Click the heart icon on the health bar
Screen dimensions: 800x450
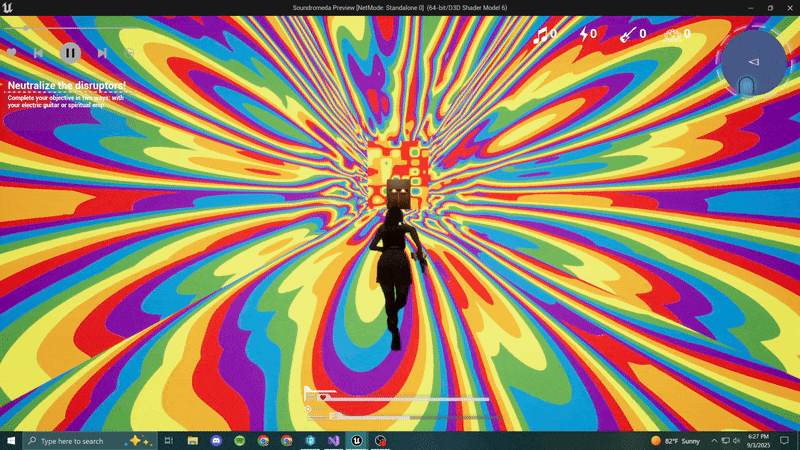coord(322,397)
